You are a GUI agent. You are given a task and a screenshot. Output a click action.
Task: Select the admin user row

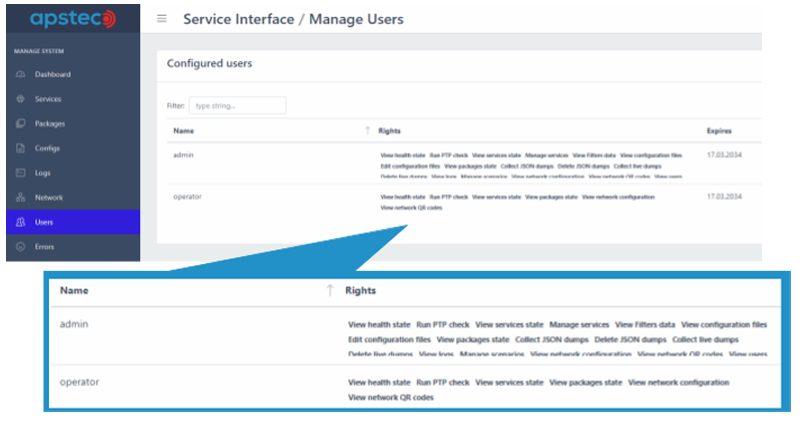tap(183, 156)
